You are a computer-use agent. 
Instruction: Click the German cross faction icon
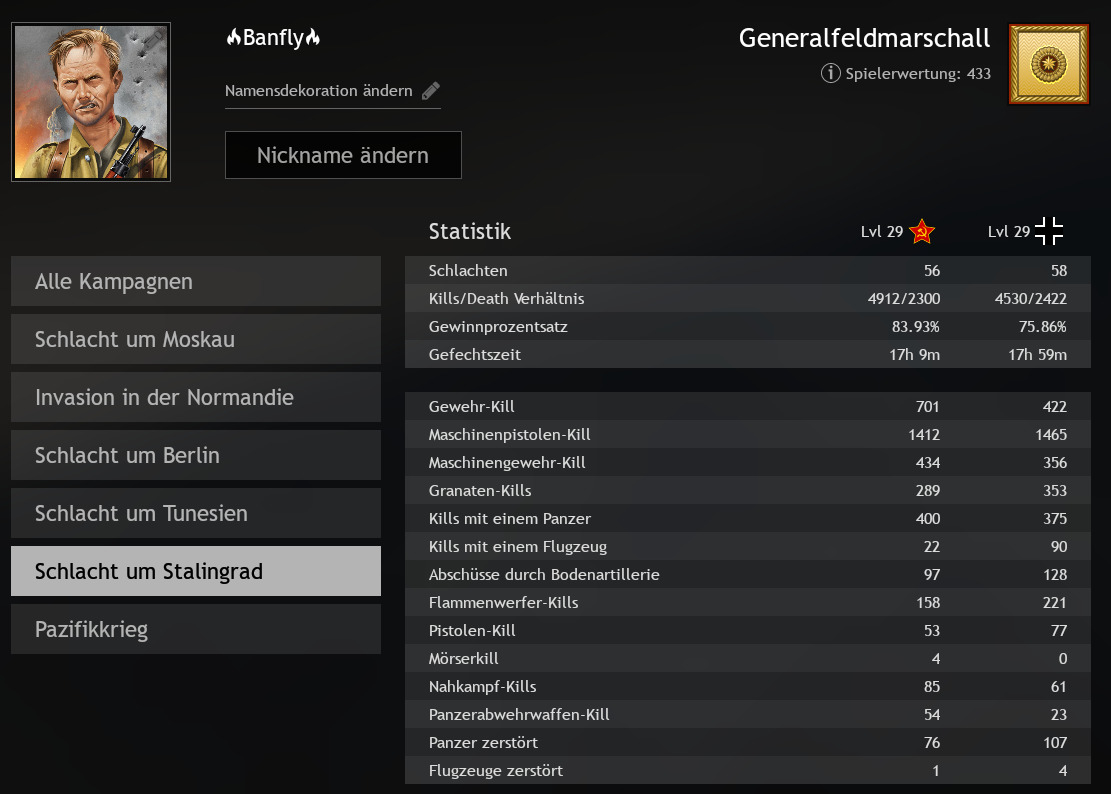1049,232
